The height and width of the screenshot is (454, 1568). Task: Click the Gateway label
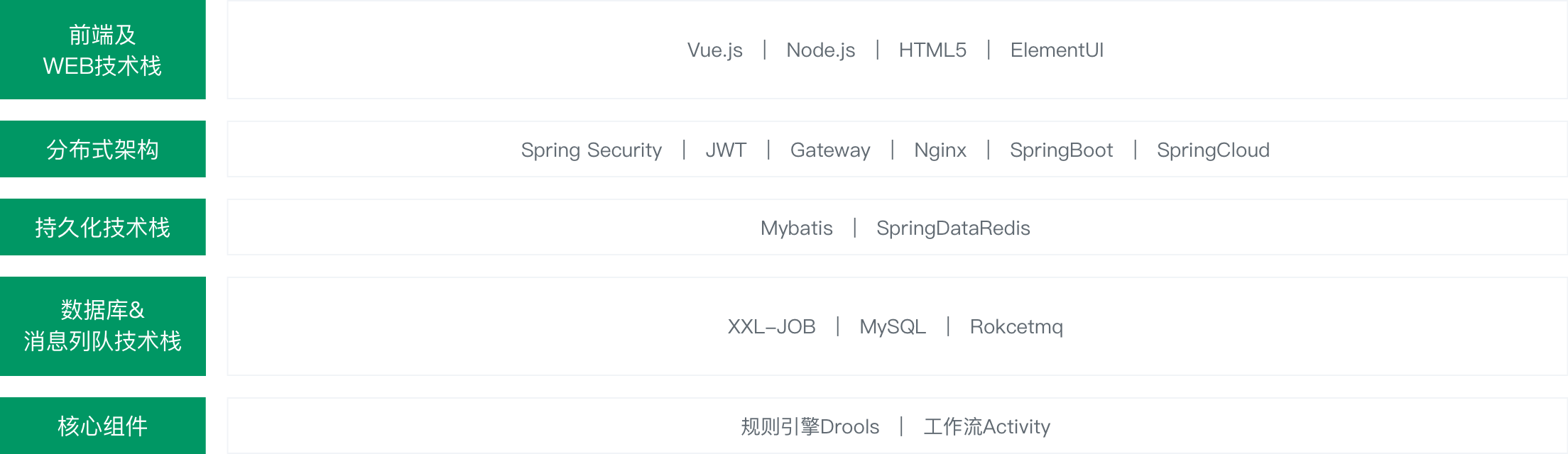[830, 150]
